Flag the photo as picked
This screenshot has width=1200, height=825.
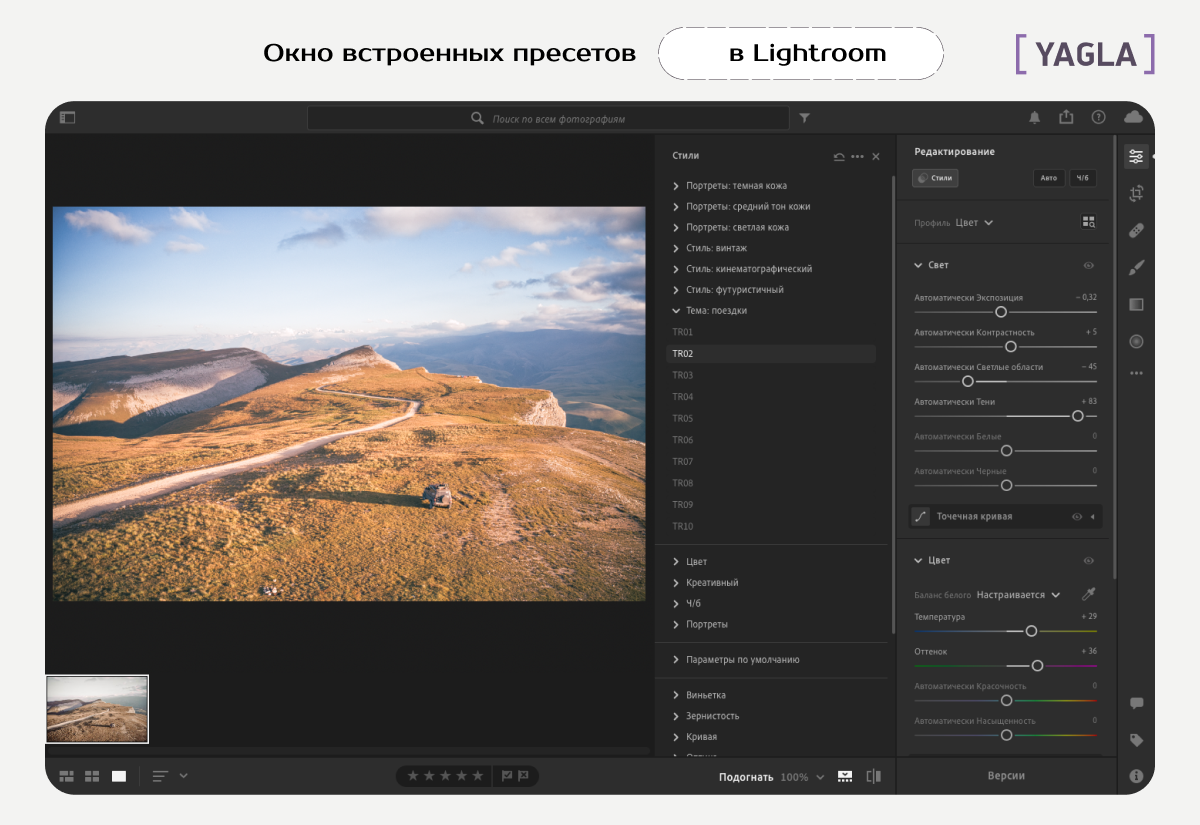(x=507, y=775)
